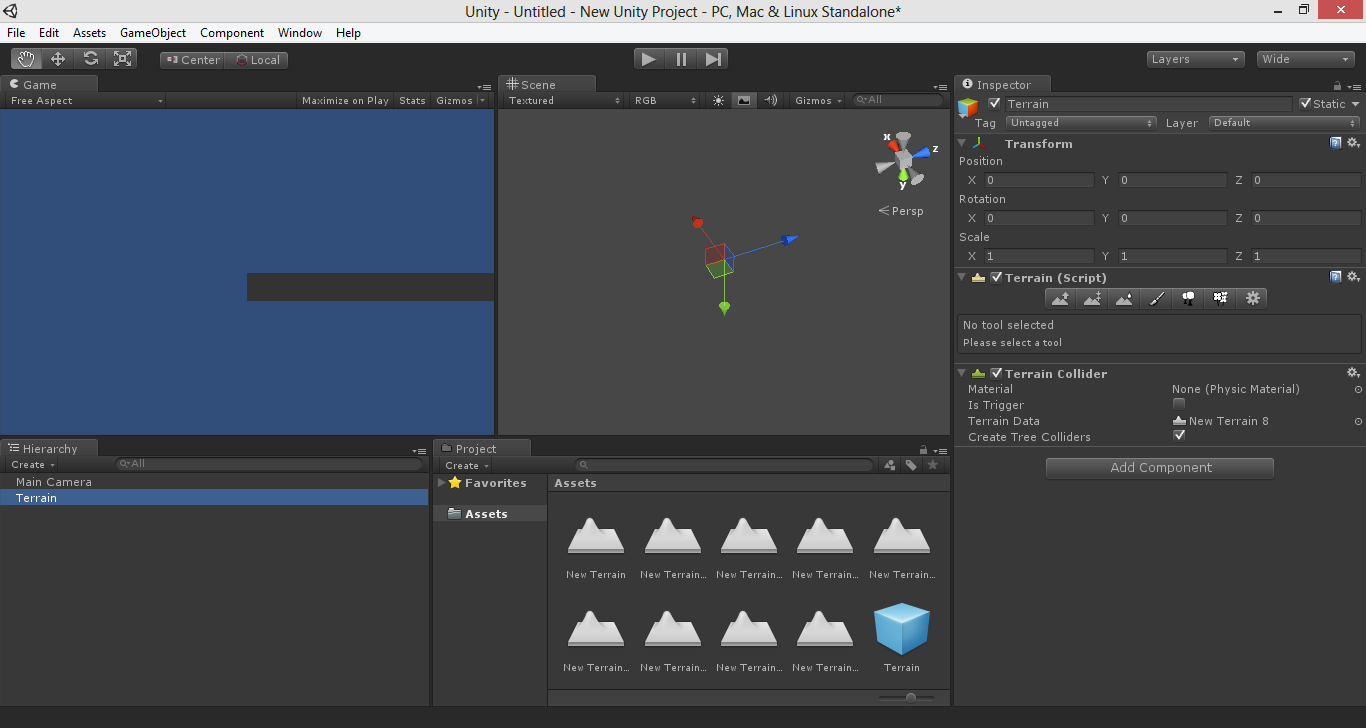Viewport: 1366px width, 728px height.
Task: Open Project Create dropdown
Action: pyautogui.click(x=467, y=465)
